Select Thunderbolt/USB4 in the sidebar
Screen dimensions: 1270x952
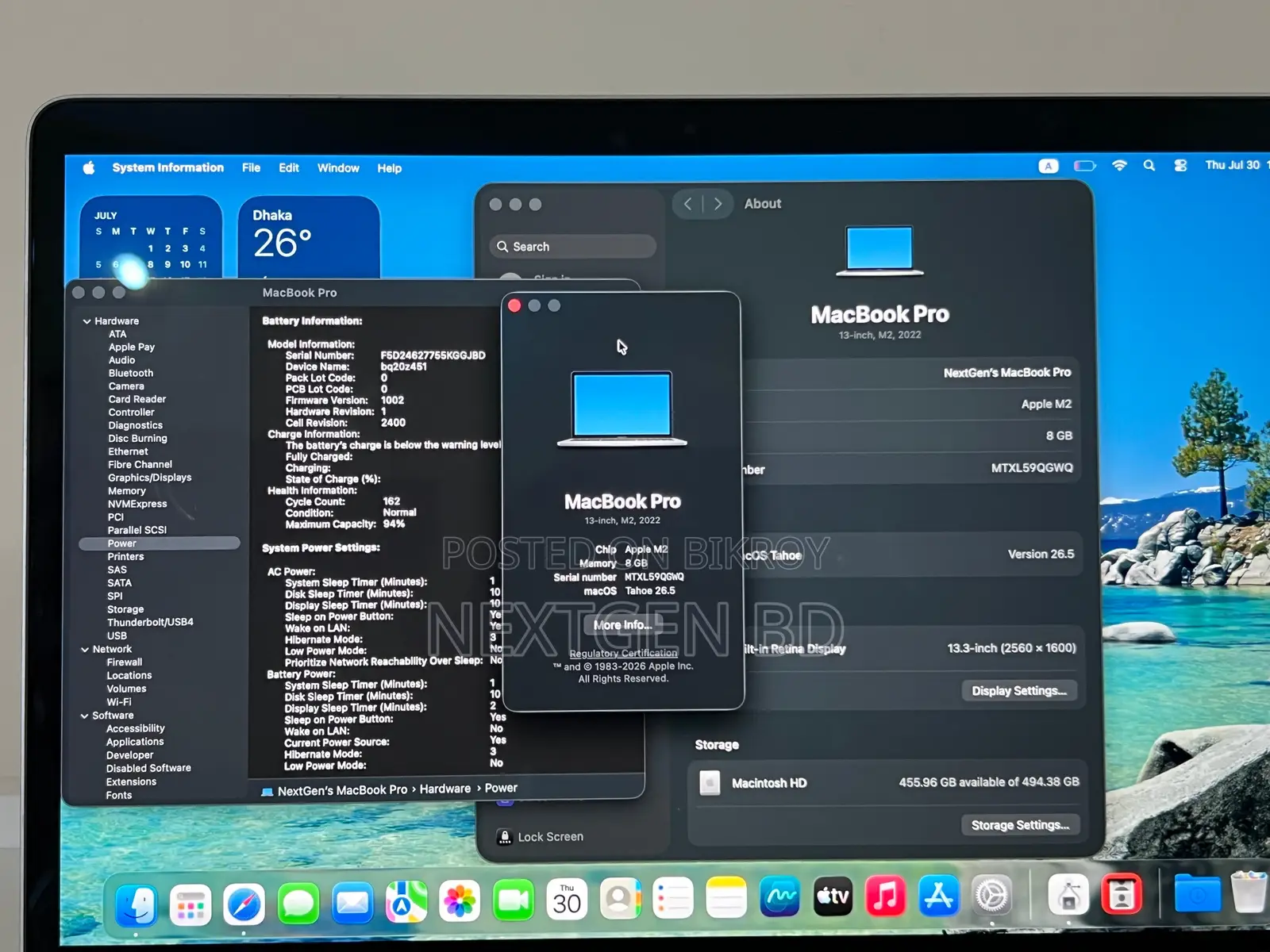point(151,623)
